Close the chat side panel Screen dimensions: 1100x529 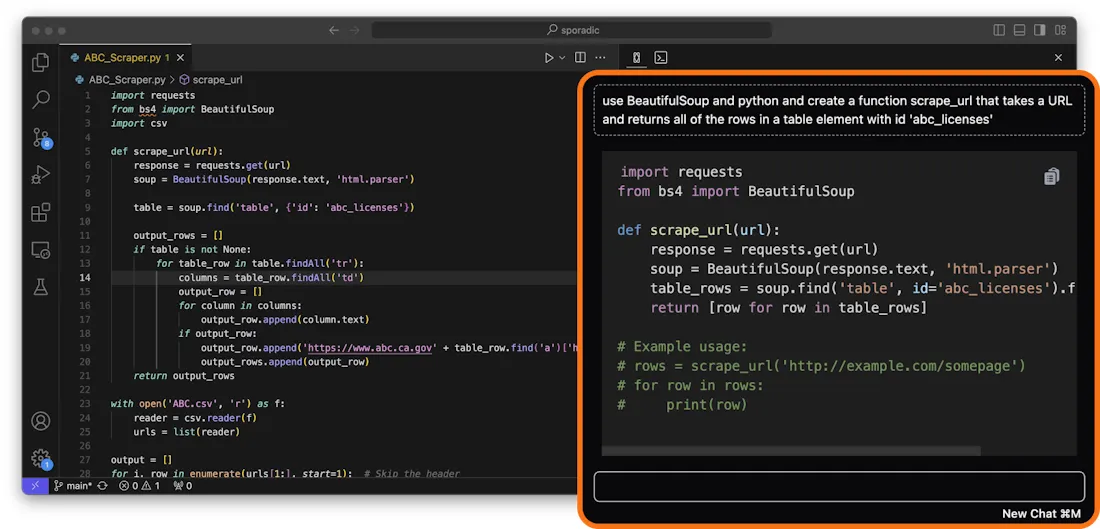point(1059,58)
